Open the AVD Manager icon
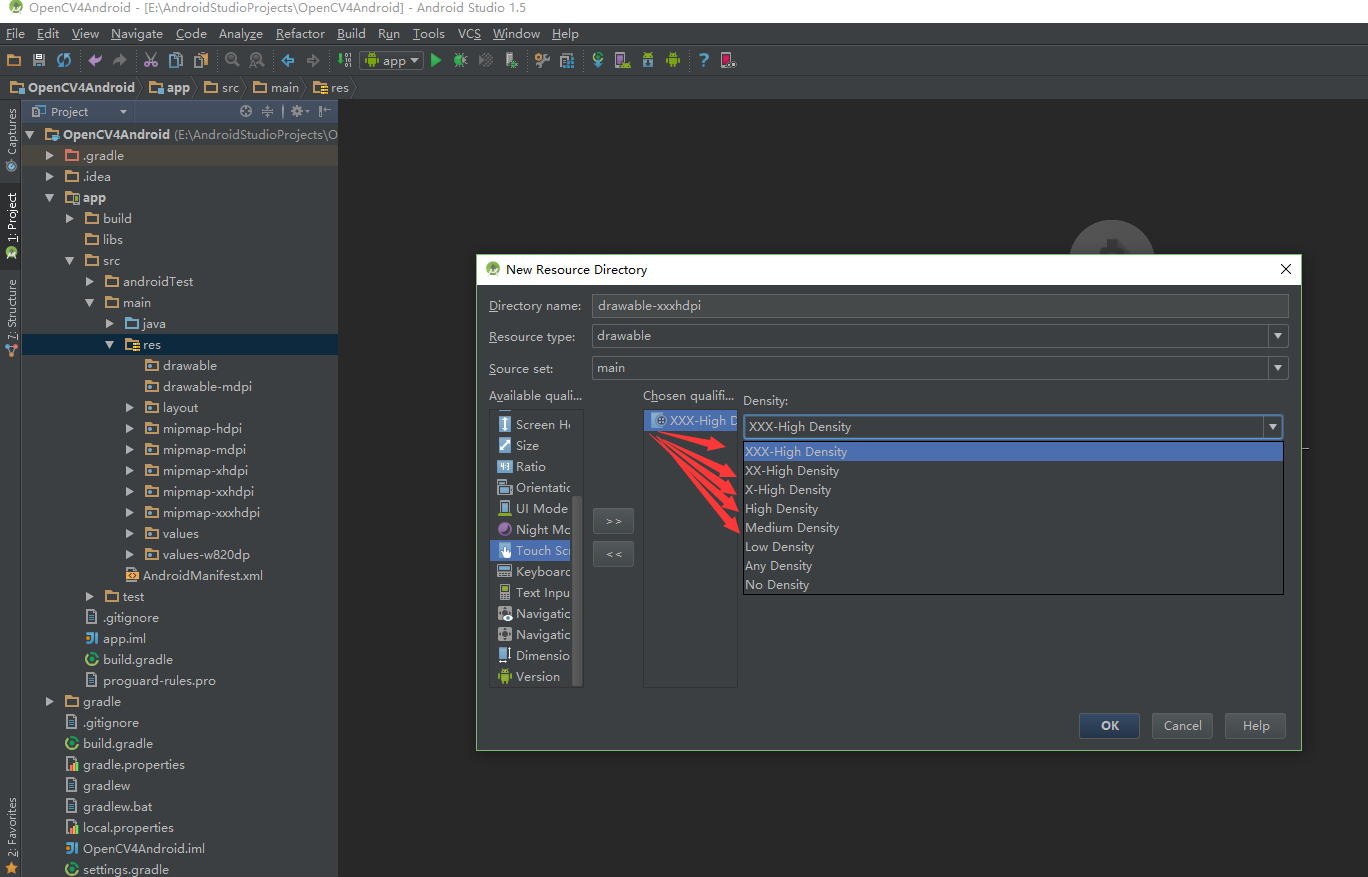This screenshot has height=877, width=1368. click(623, 60)
